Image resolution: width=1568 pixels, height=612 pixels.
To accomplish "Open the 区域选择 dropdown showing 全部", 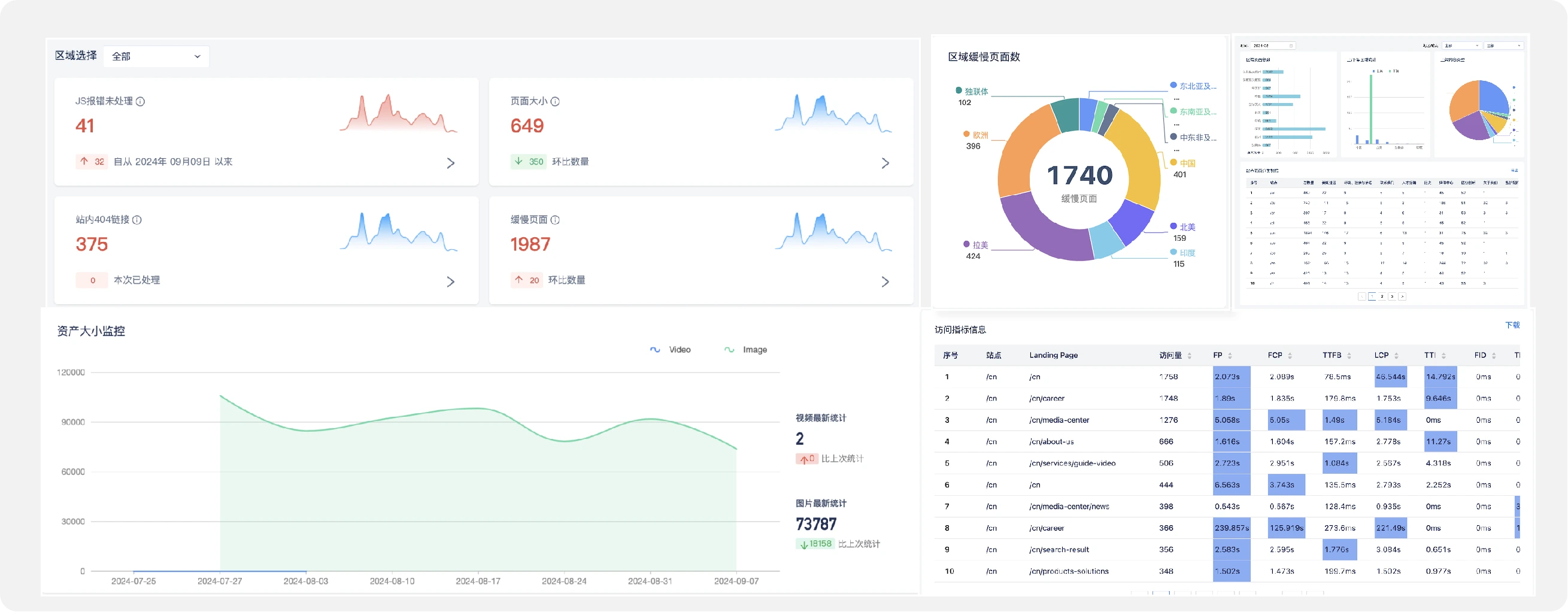I will (x=156, y=56).
